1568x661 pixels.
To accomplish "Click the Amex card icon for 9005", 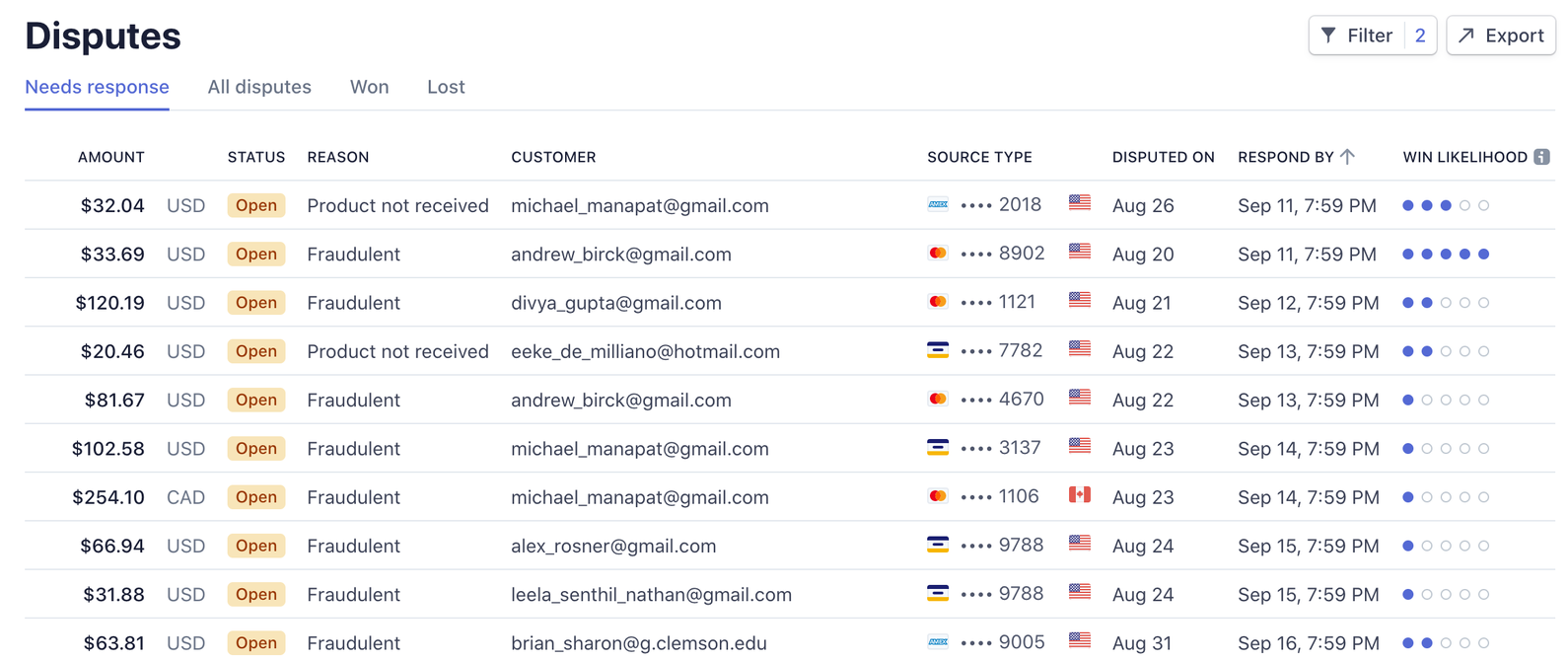I will click(x=938, y=642).
